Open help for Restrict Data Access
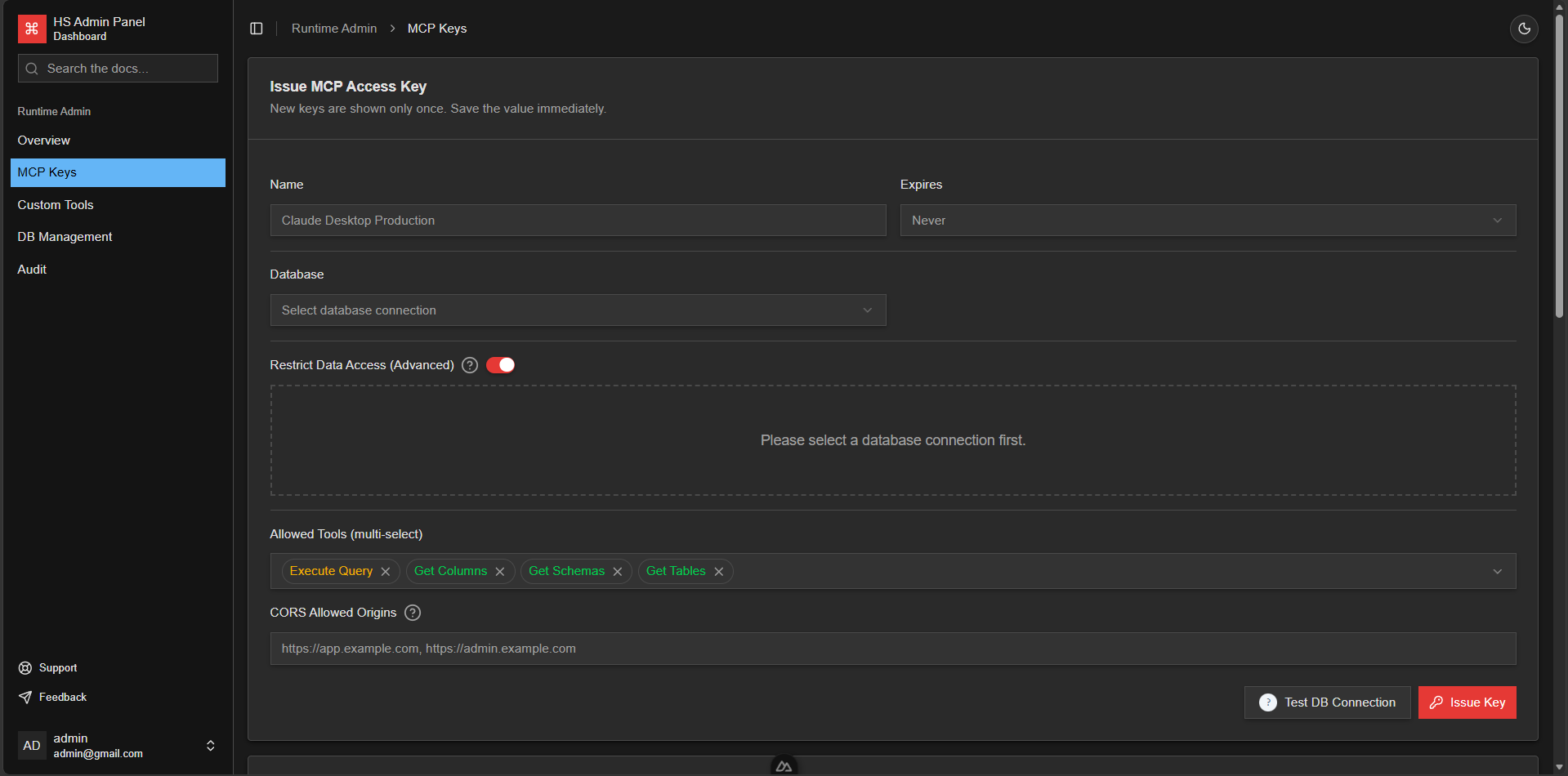This screenshot has height=776, width=1568. pos(470,365)
